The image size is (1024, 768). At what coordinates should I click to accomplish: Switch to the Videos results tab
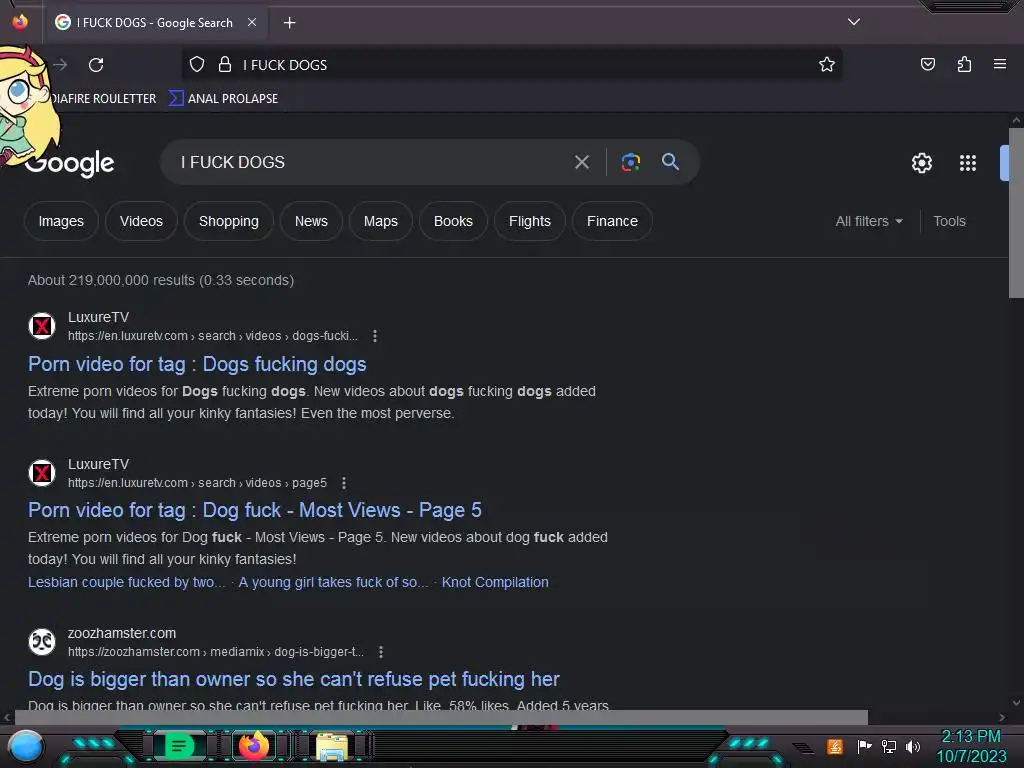coord(141,221)
